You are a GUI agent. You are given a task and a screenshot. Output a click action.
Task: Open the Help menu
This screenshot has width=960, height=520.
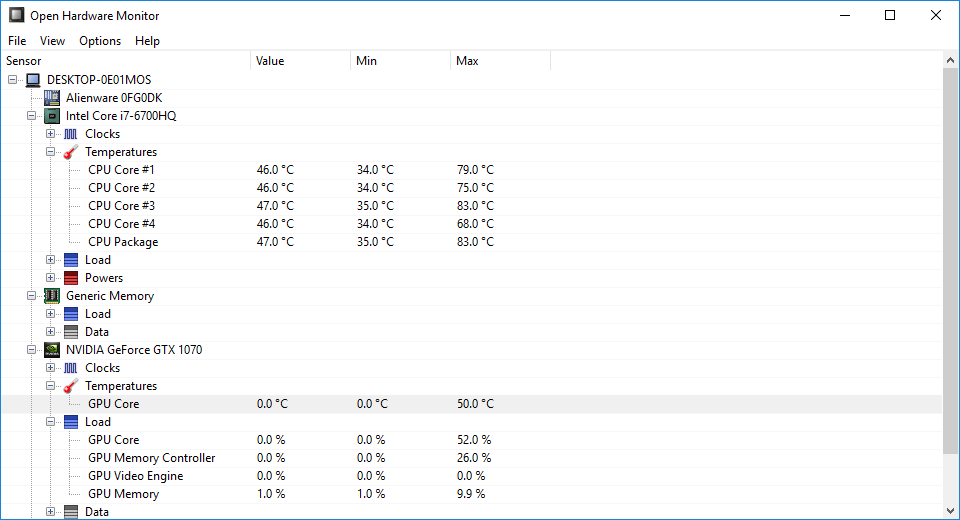click(x=147, y=41)
